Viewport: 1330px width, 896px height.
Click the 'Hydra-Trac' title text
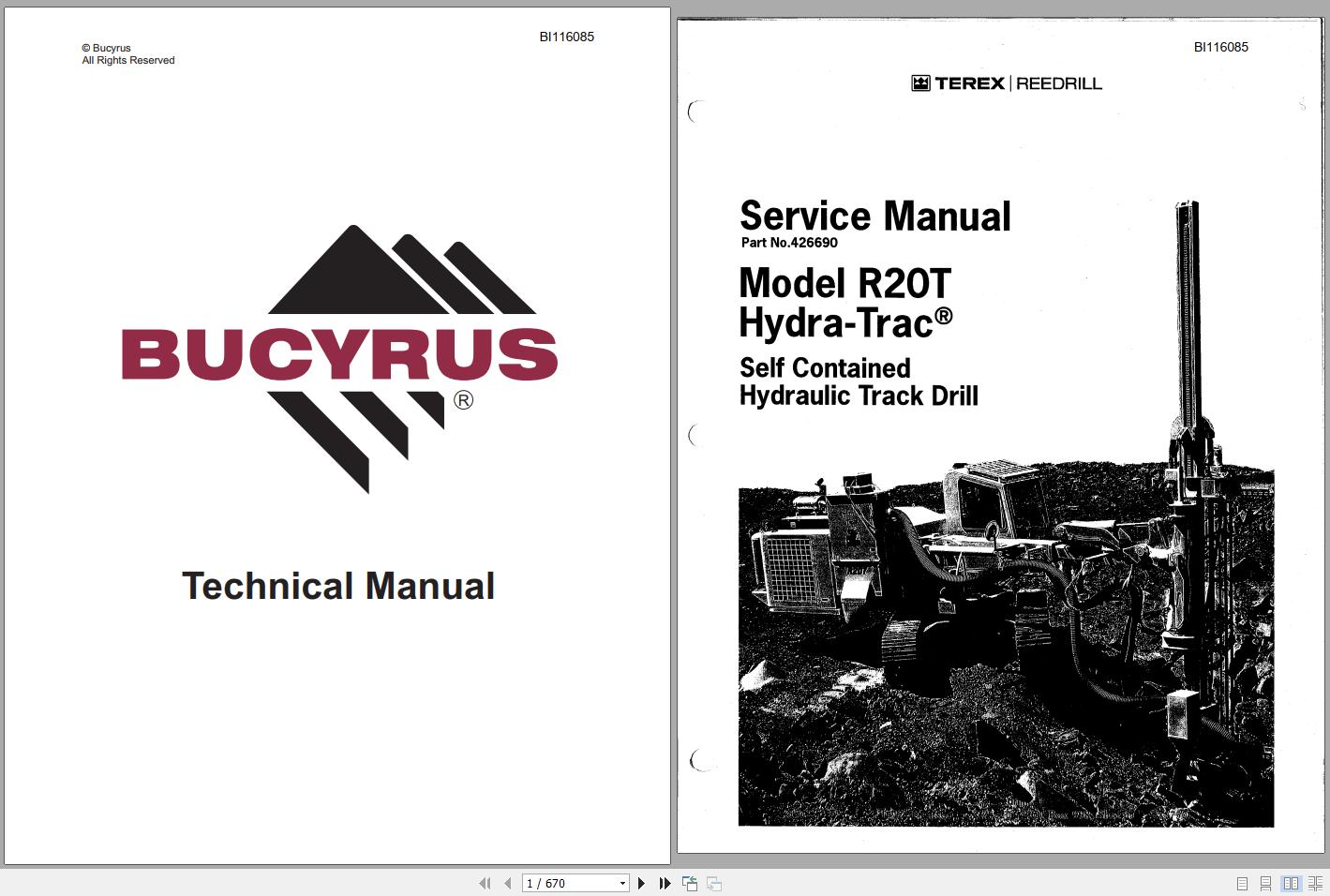pyautogui.click(x=845, y=323)
